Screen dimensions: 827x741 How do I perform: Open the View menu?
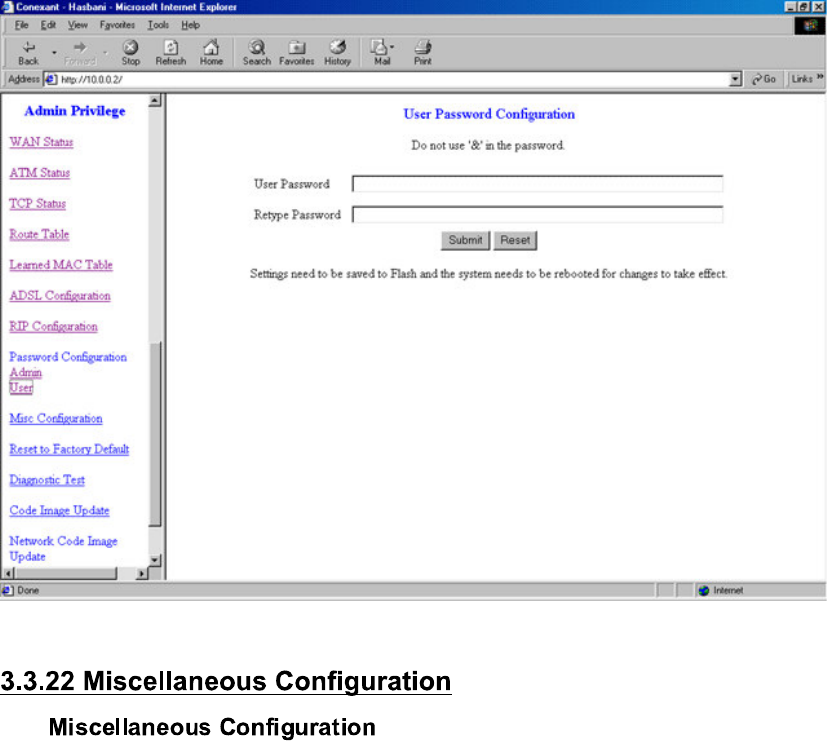77,25
